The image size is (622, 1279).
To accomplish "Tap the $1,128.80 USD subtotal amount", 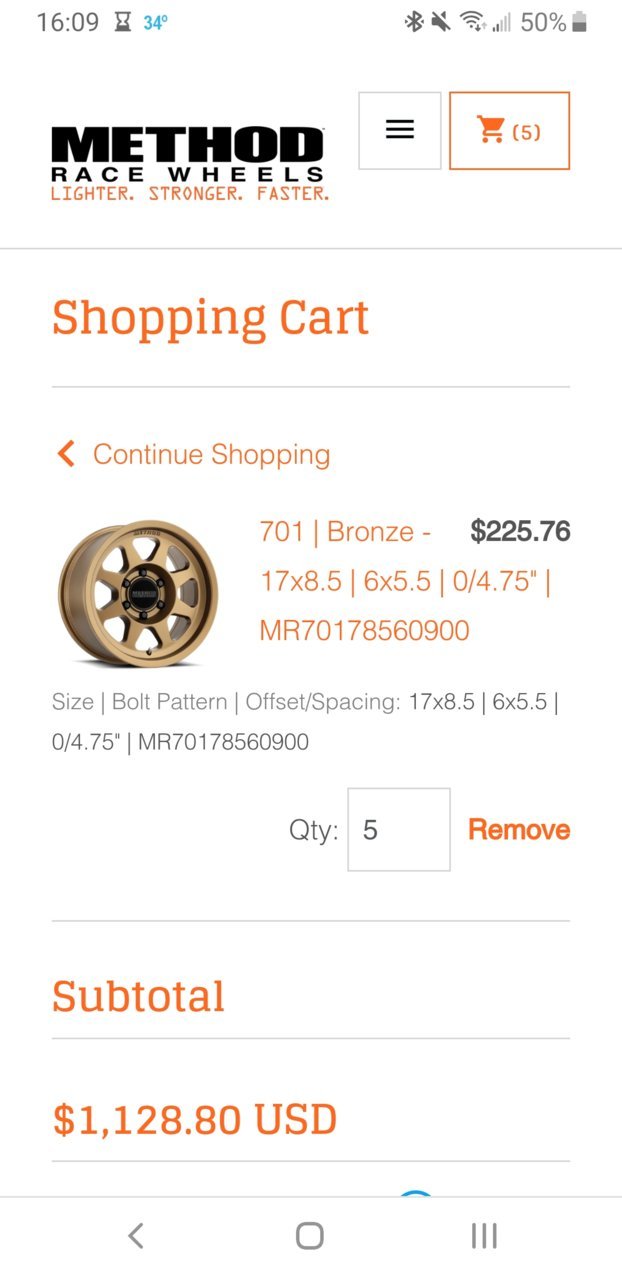I will 194,1119.
